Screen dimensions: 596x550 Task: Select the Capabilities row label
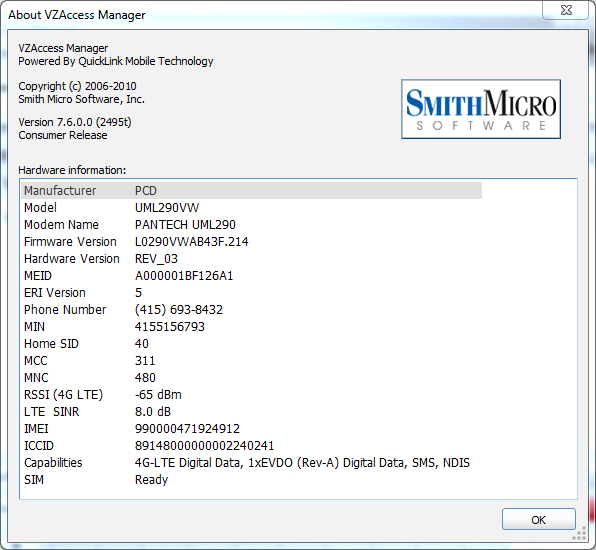(53, 463)
